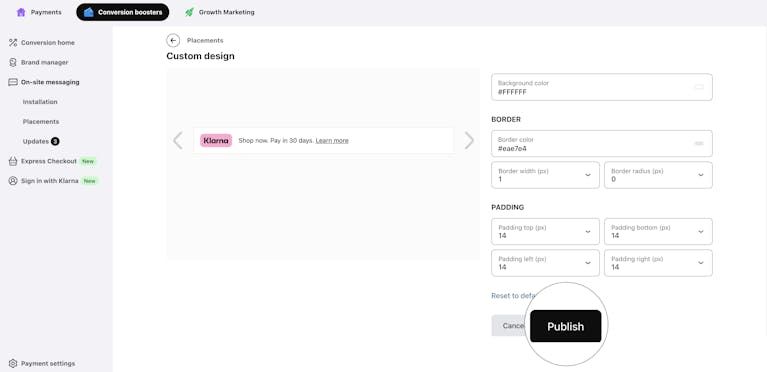The height and width of the screenshot is (372, 767).
Task: Open Installation submenu item
Action: click(x=40, y=102)
